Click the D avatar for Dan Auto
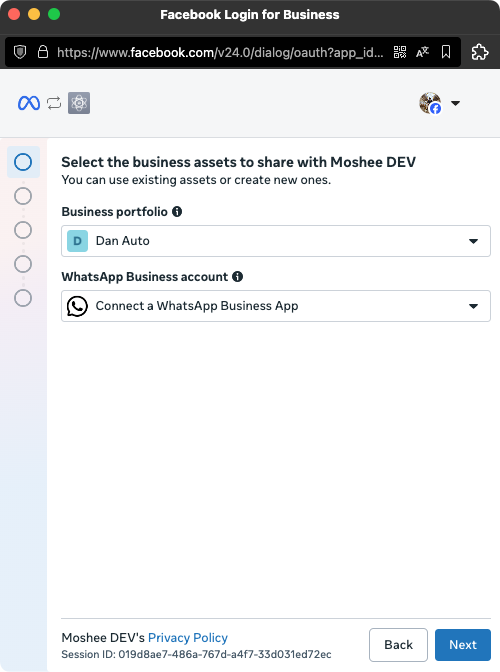The height and width of the screenshot is (672, 500). coord(78,241)
